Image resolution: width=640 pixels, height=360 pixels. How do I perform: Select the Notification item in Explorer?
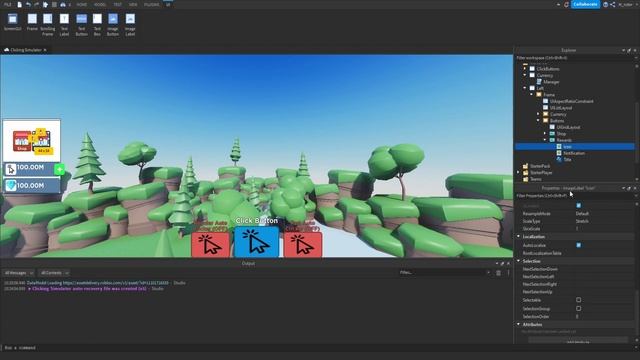point(574,153)
